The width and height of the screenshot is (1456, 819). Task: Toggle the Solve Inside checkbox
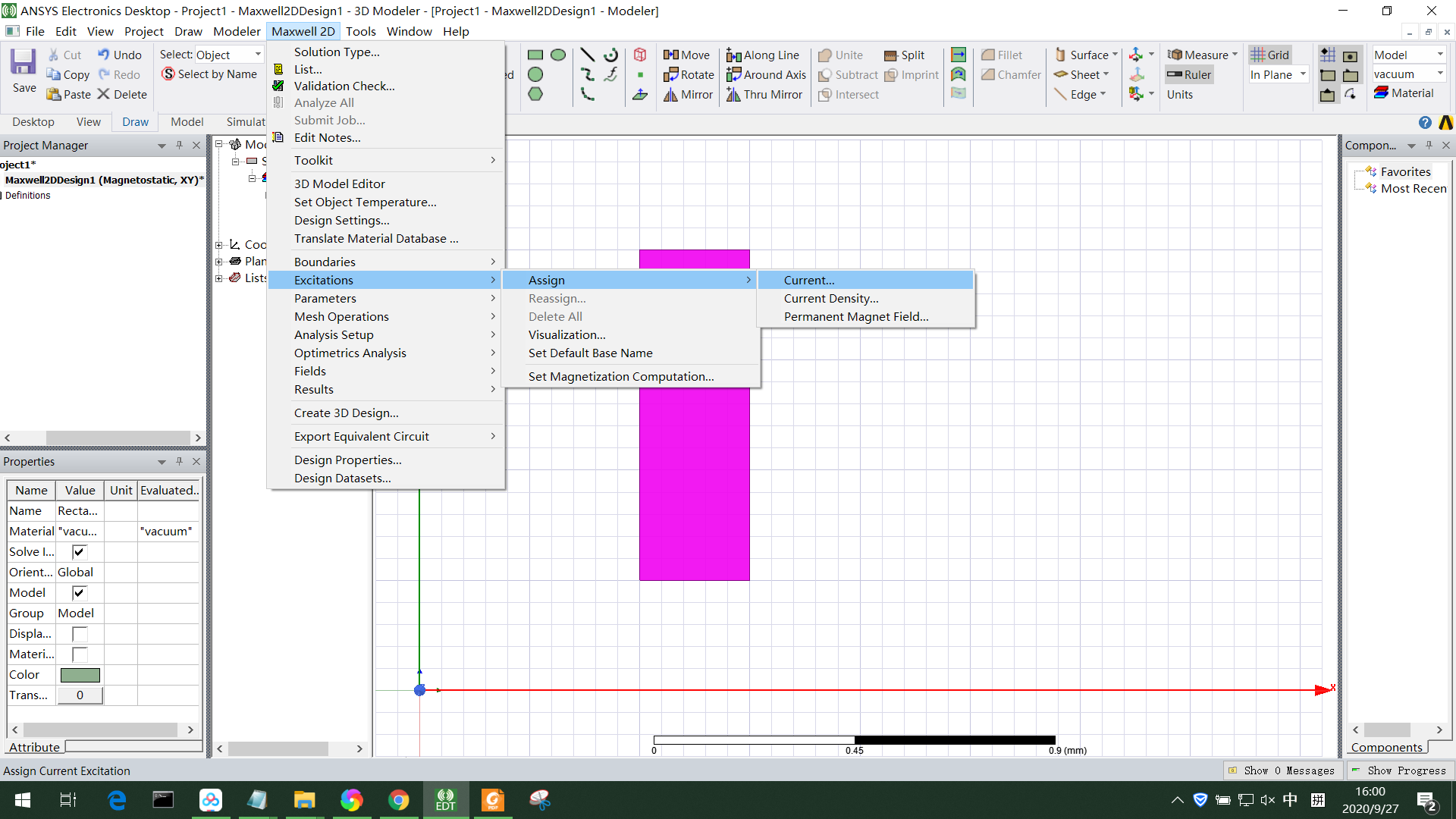coord(79,551)
